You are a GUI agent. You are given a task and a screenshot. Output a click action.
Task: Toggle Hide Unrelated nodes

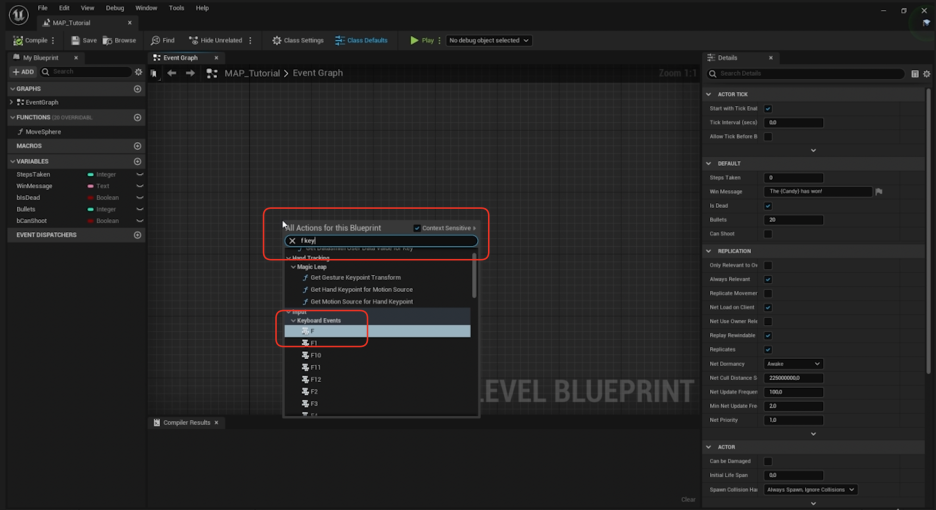coord(215,41)
